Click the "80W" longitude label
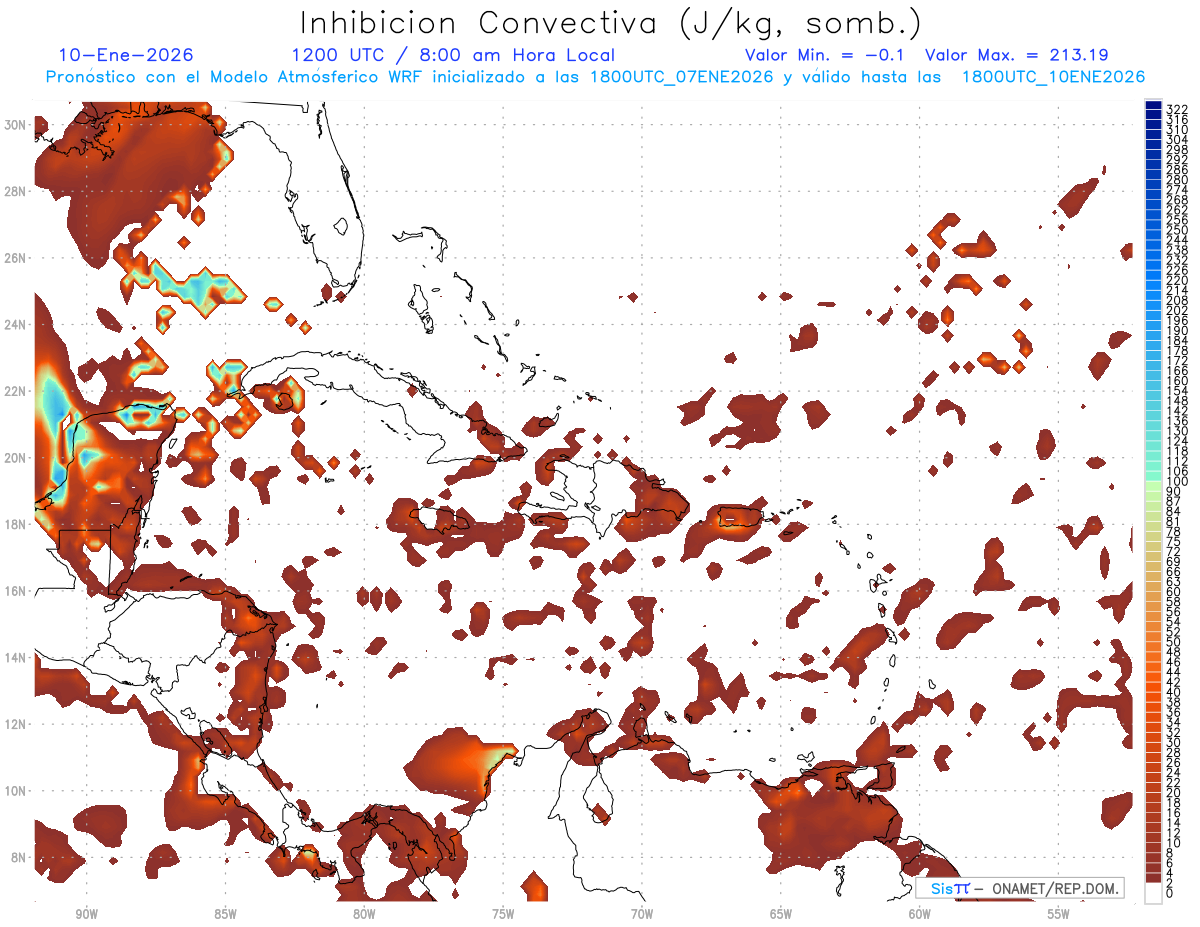The width and height of the screenshot is (1200, 927). pos(364,914)
